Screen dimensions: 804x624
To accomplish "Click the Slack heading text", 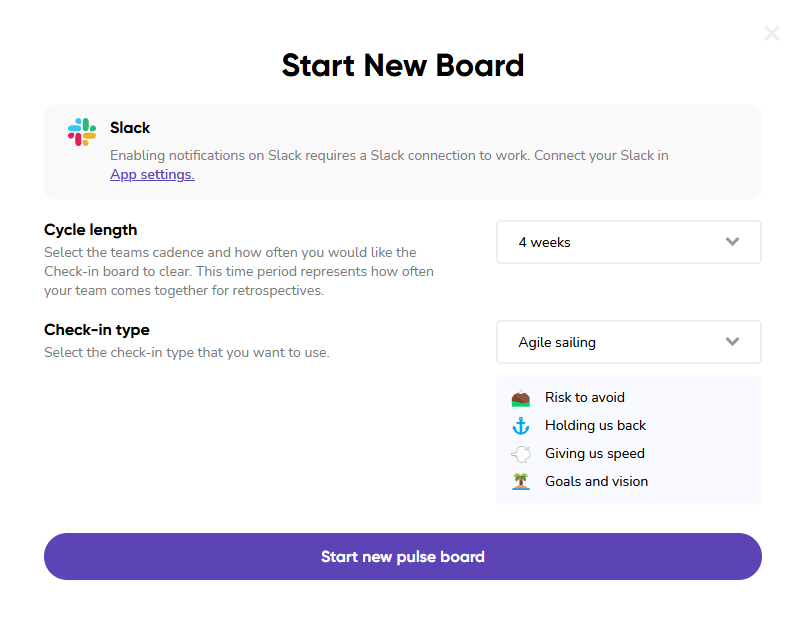I will [130, 128].
